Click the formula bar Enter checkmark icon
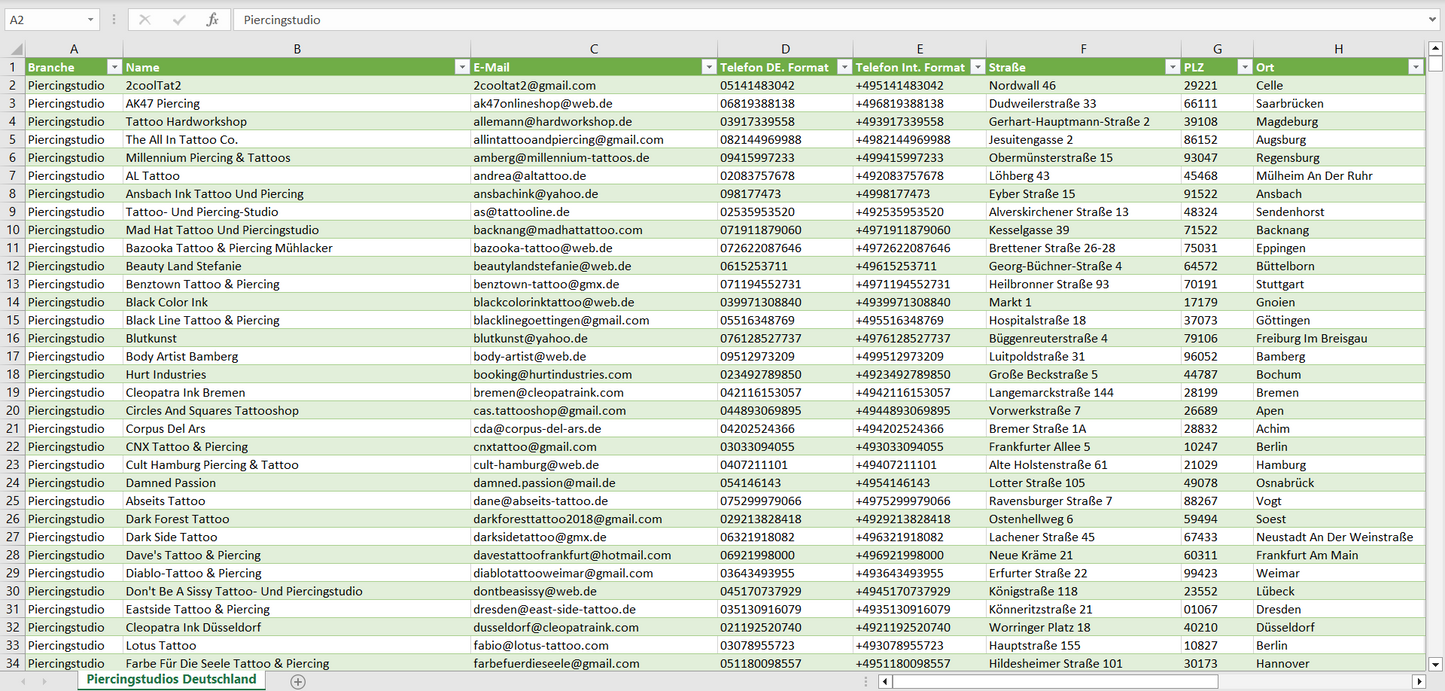Image resolution: width=1445 pixels, height=691 pixels. 179,20
